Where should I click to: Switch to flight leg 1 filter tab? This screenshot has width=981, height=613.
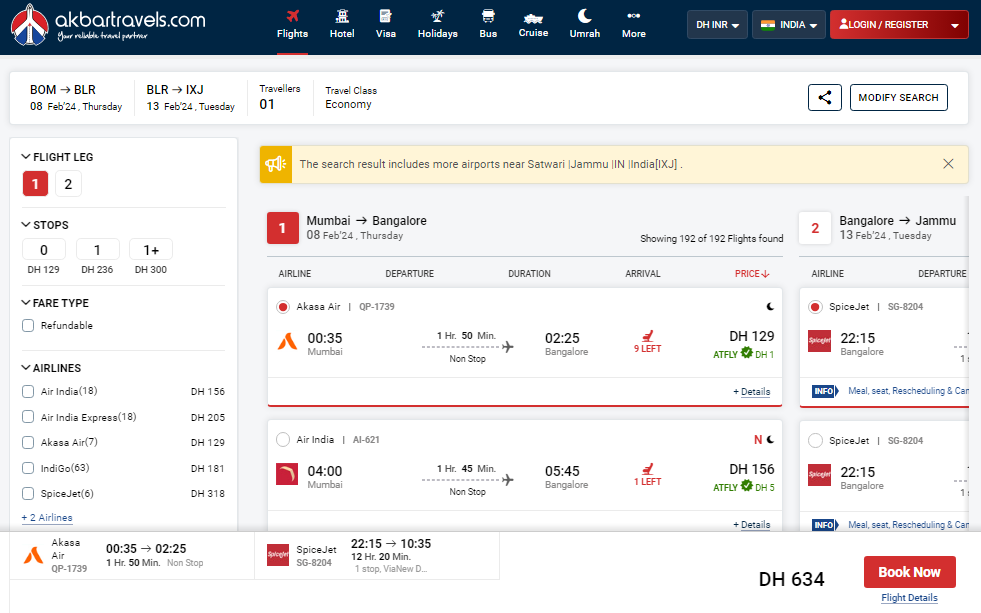coord(36,184)
